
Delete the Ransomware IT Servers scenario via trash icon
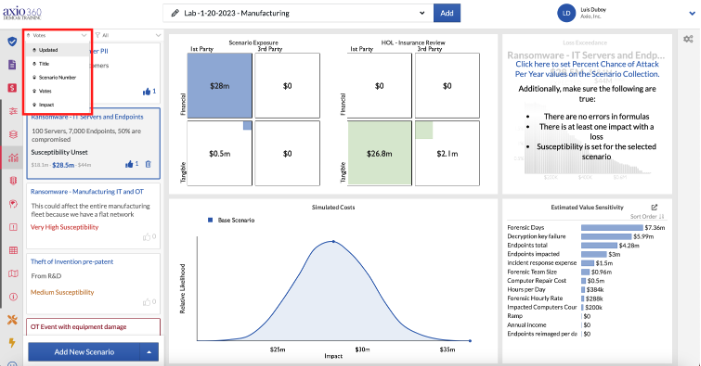tap(148, 164)
